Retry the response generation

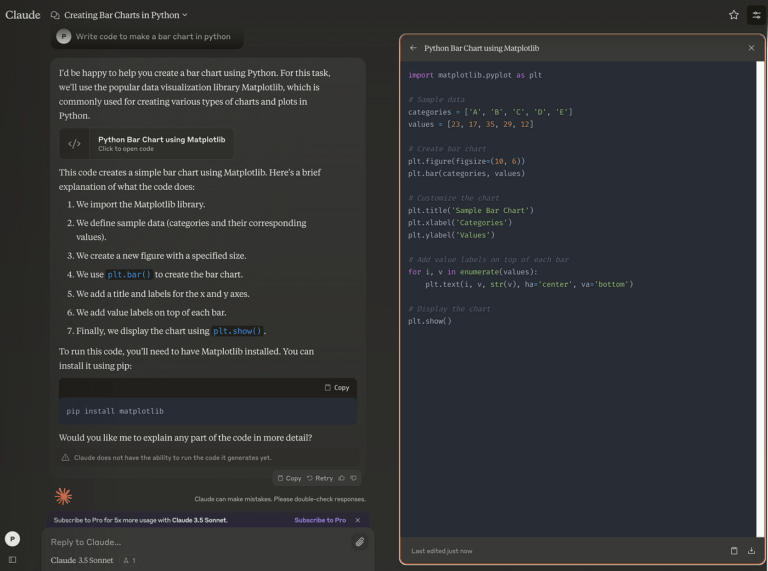319,478
